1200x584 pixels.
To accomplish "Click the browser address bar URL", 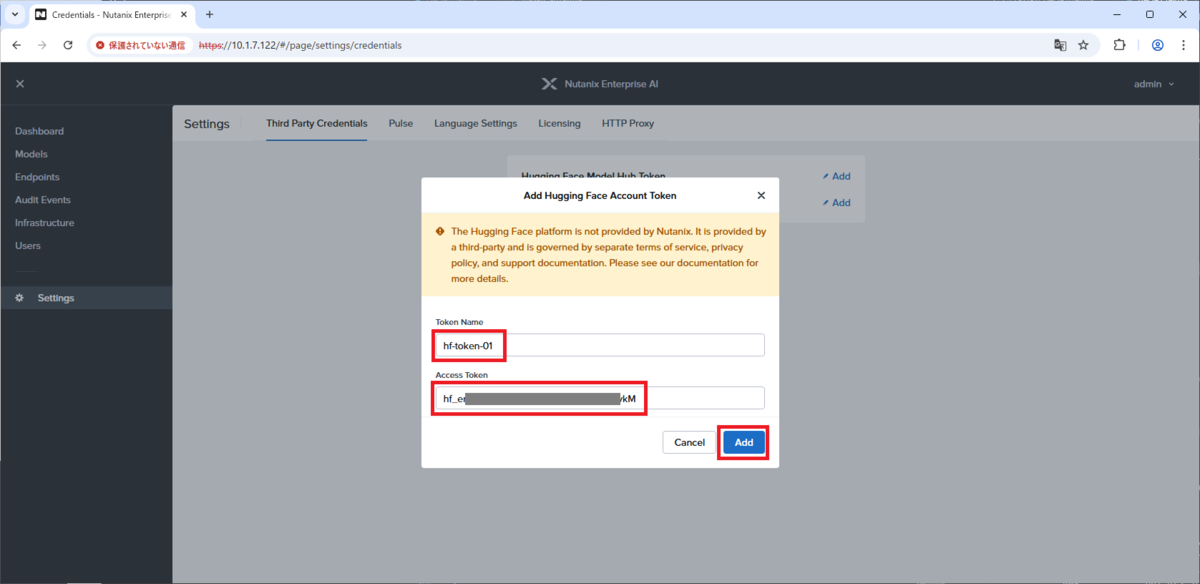I will coord(301,45).
